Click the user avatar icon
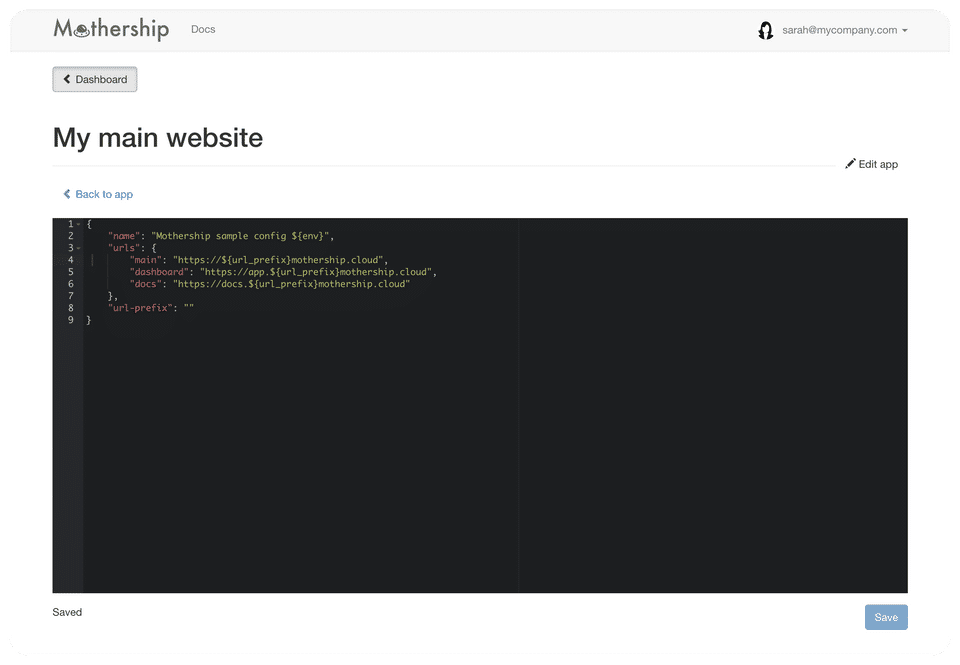This screenshot has height=665, width=960. 765,30
